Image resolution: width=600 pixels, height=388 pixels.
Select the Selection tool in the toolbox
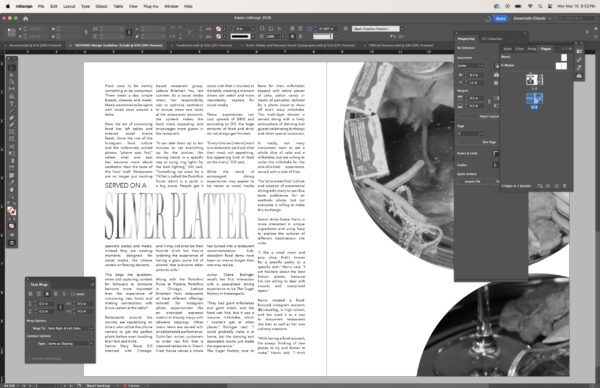12,68
